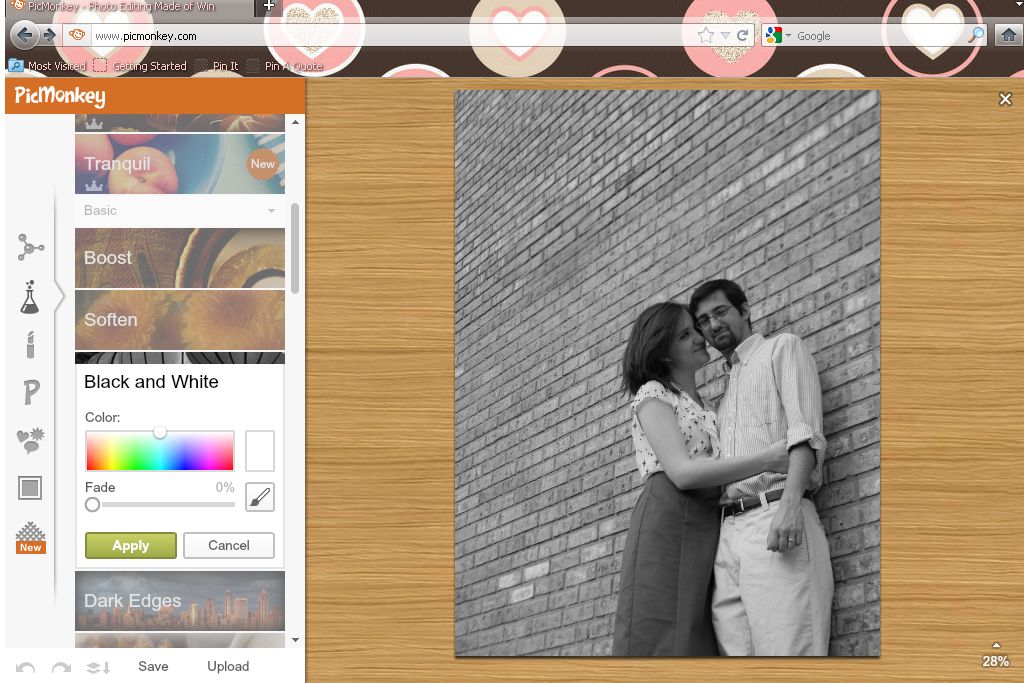Screen dimensions: 1024x683
Task: Click the search magnifier icon
Action: click(x=976, y=35)
